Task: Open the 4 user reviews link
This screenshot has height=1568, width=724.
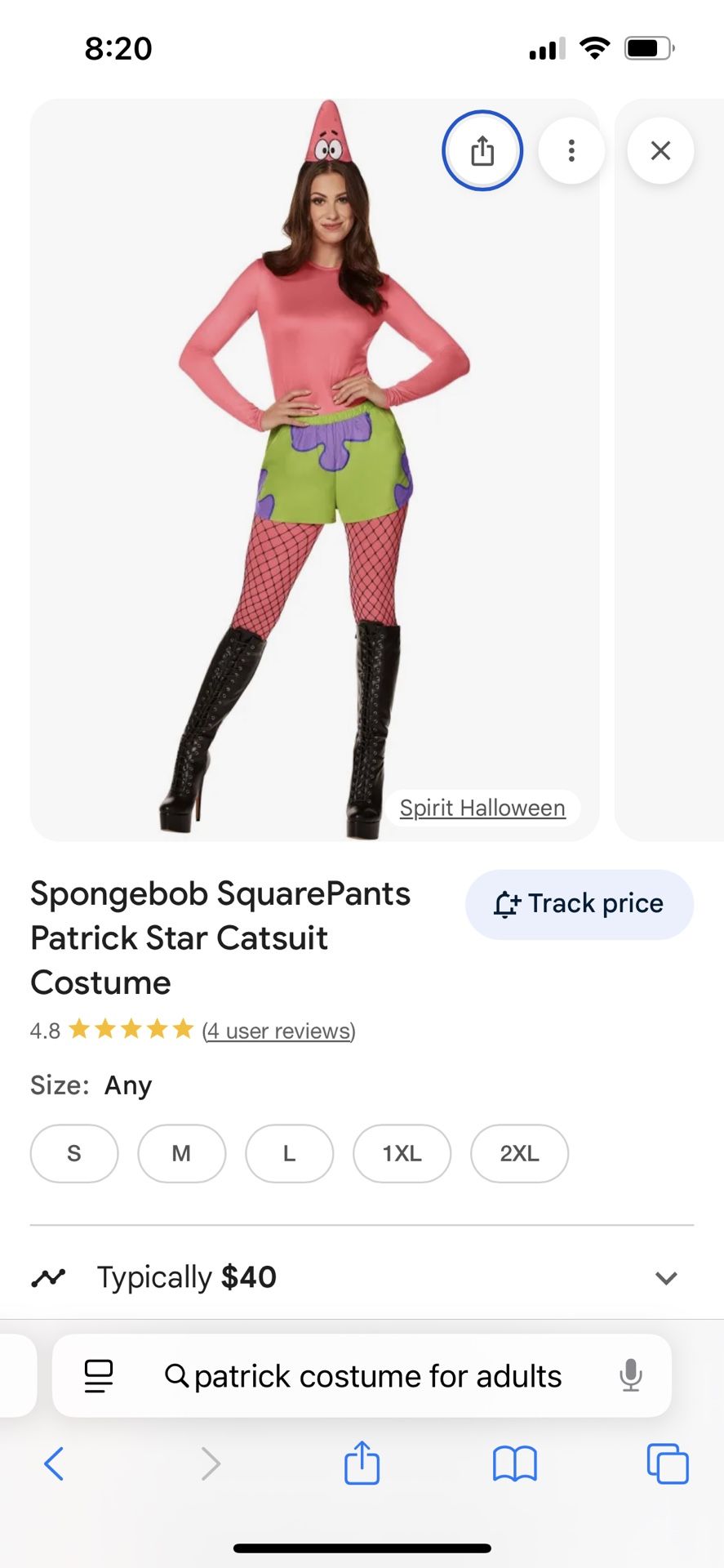Action: [x=278, y=1031]
